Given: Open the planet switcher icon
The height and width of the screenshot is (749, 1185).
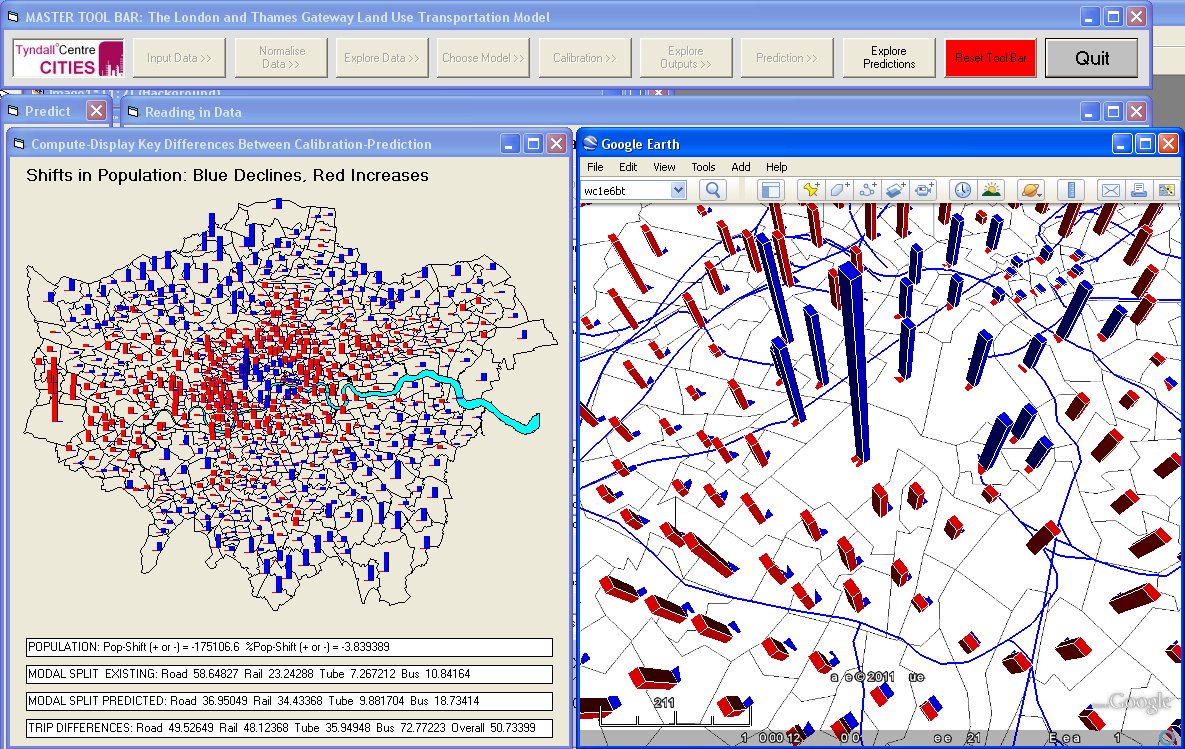Looking at the screenshot, I should (x=1030, y=190).
